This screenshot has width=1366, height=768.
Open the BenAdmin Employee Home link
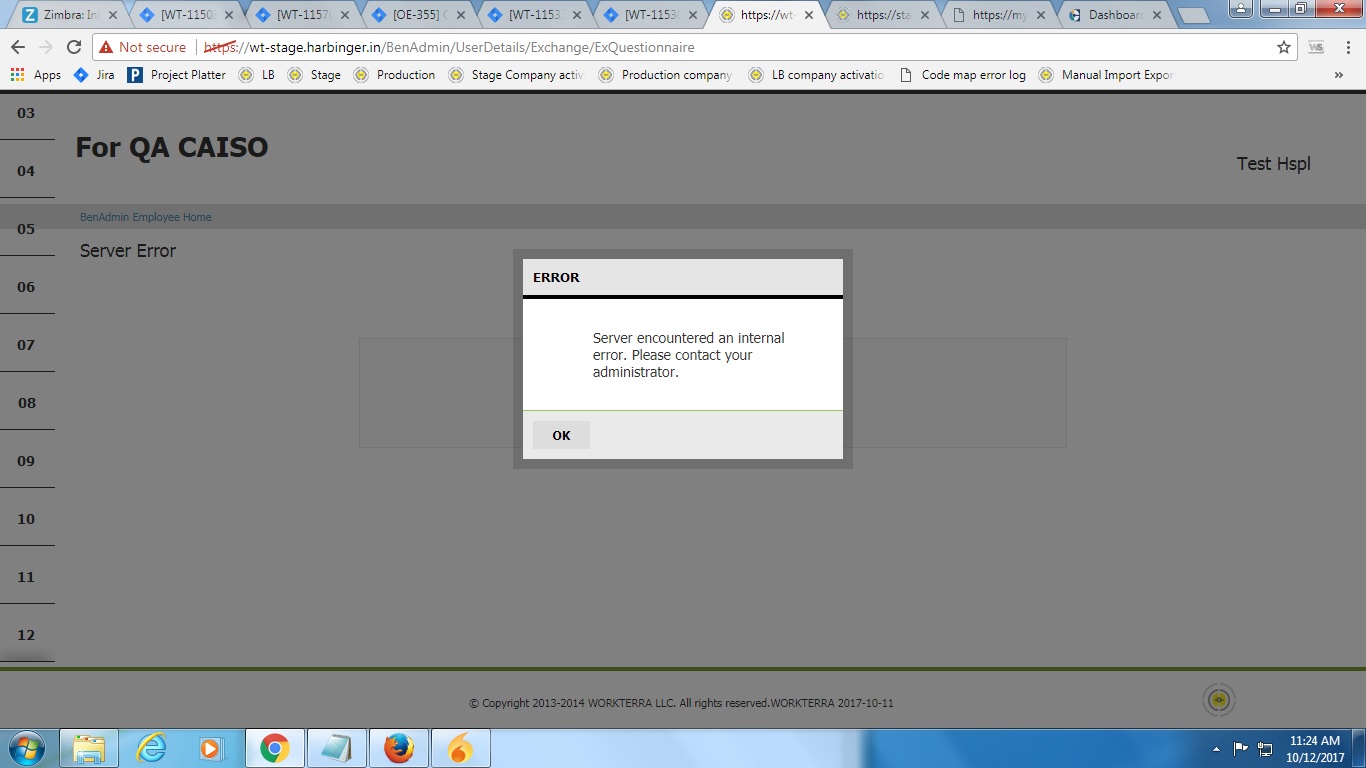pos(146,217)
